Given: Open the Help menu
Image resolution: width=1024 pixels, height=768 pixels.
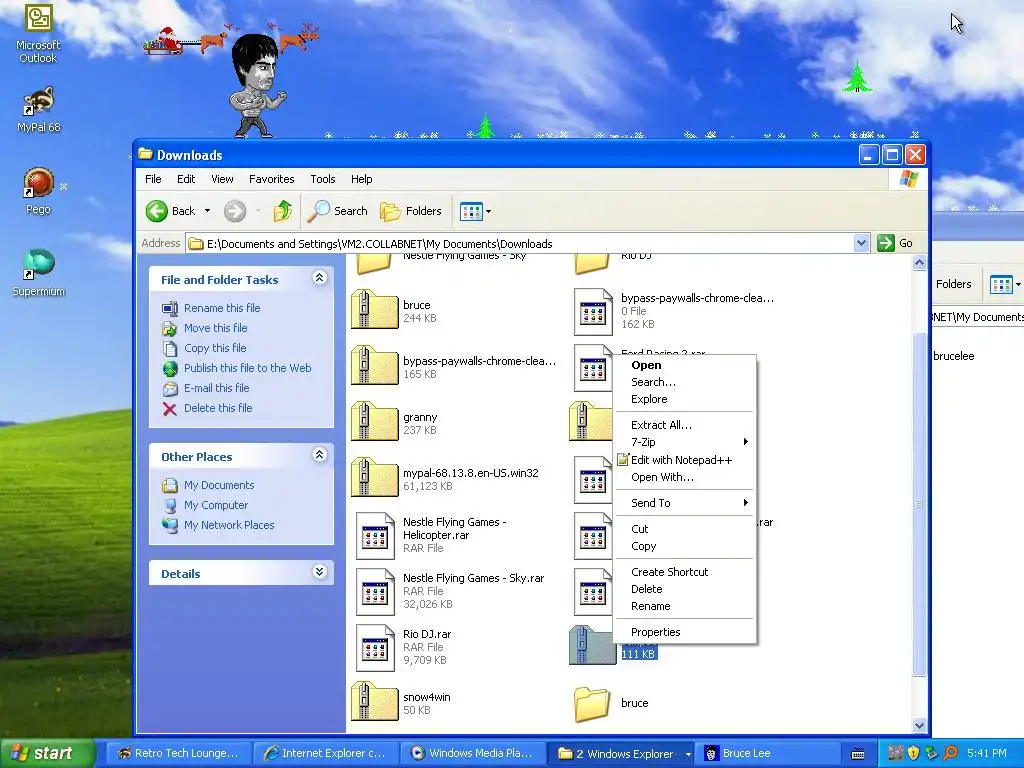Looking at the screenshot, I should coord(361,179).
